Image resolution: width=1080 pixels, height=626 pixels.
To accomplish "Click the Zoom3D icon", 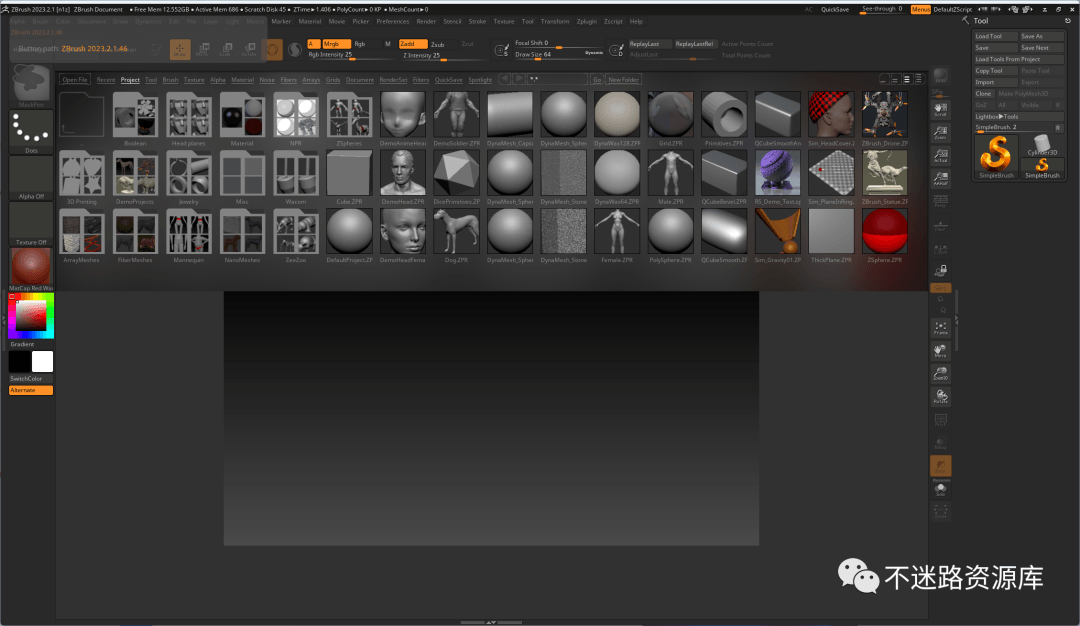I will (940, 373).
